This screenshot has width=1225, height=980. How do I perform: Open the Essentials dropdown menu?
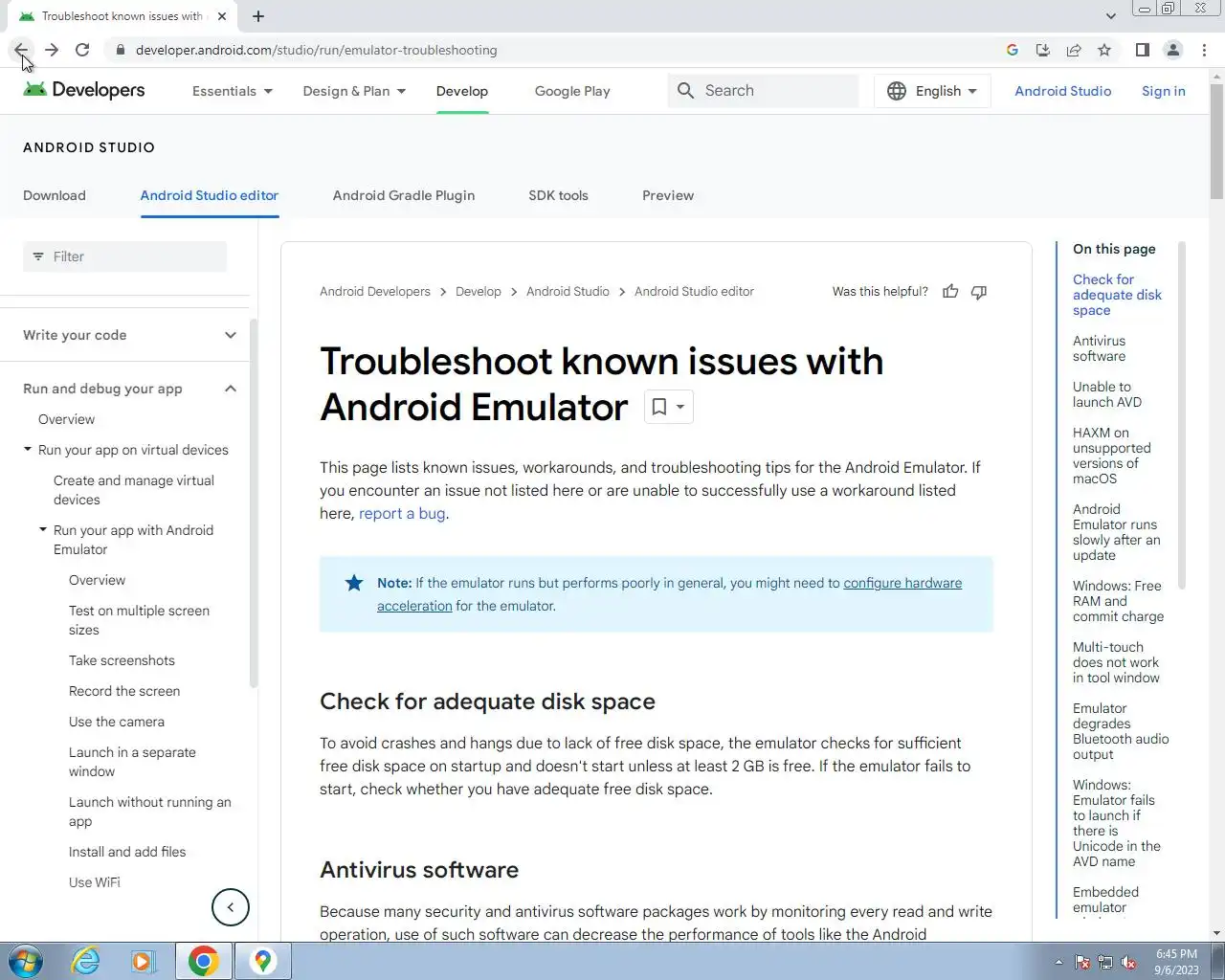click(x=233, y=91)
